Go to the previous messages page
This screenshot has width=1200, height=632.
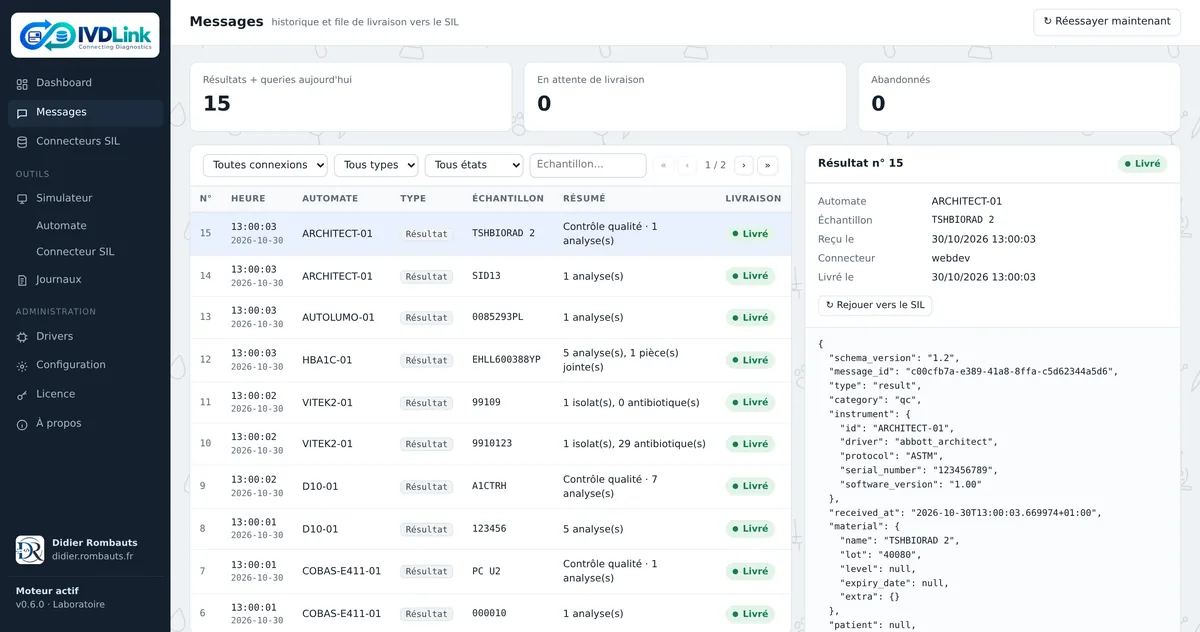(x=687, y=165)
